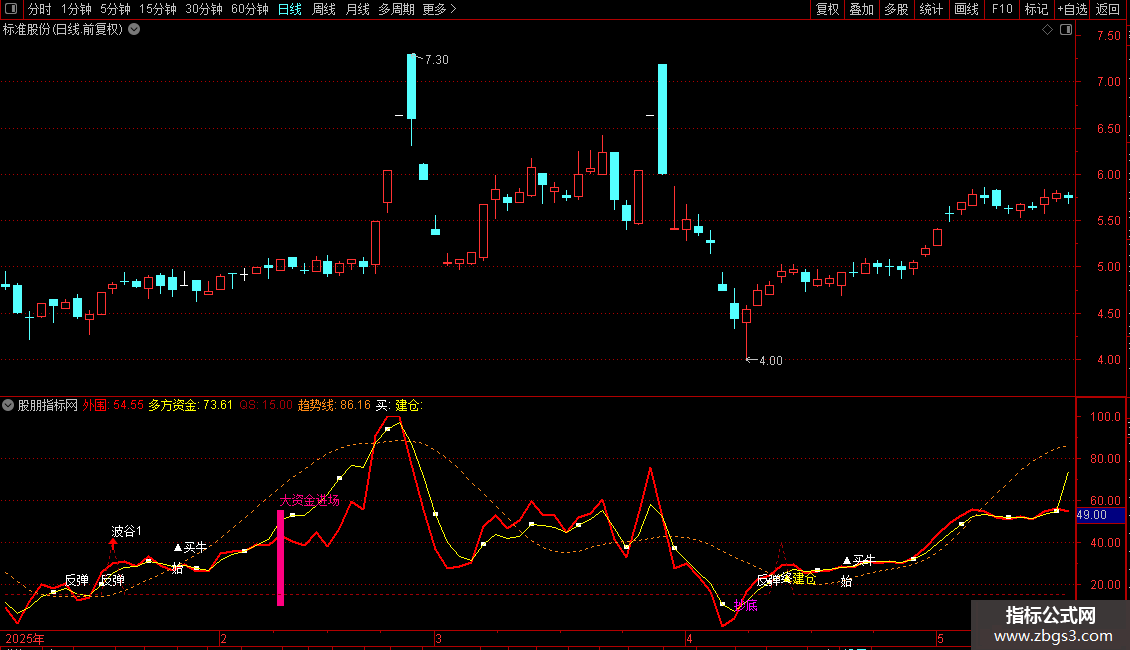Toggle the right side panel icon
Screen dimensions: 1130x650
click(x=1066, y=30)
